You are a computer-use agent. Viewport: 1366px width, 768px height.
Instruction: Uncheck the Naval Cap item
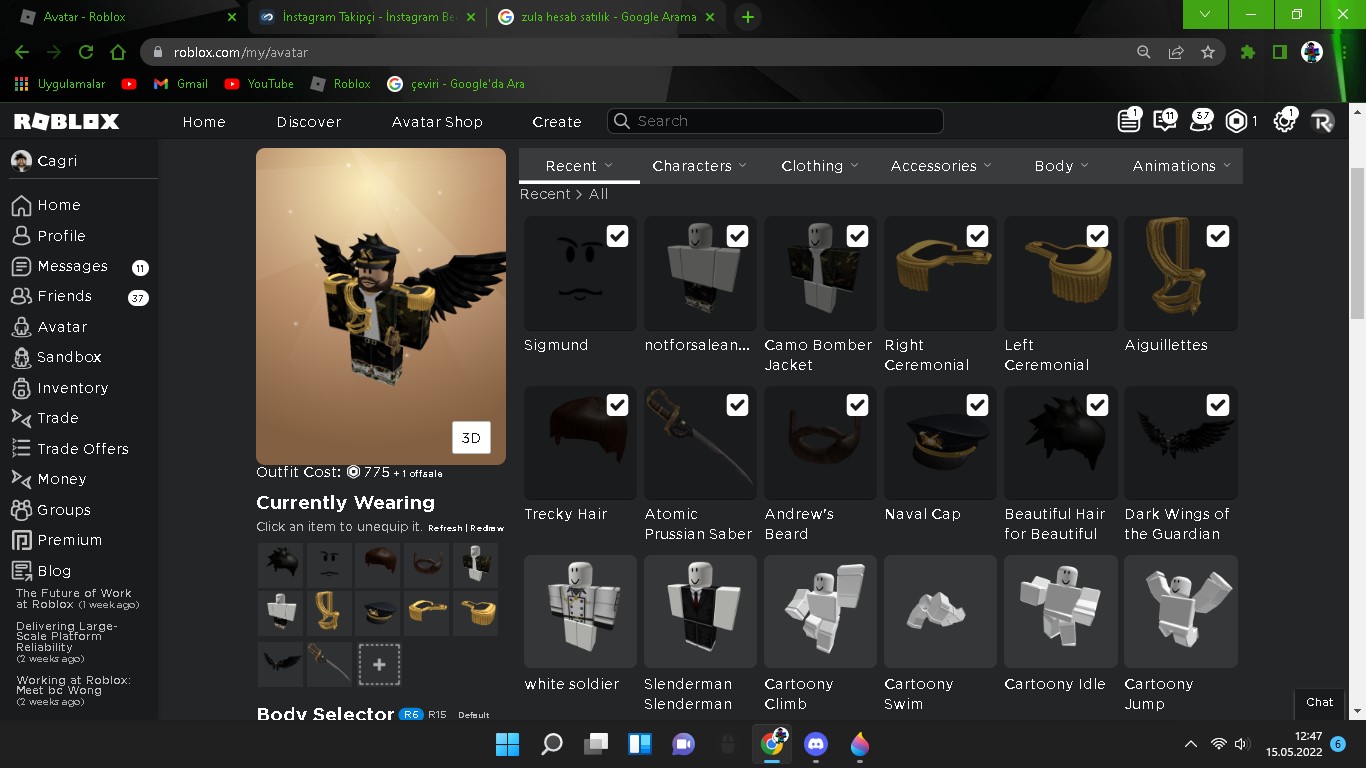click(x=977, y=405)
